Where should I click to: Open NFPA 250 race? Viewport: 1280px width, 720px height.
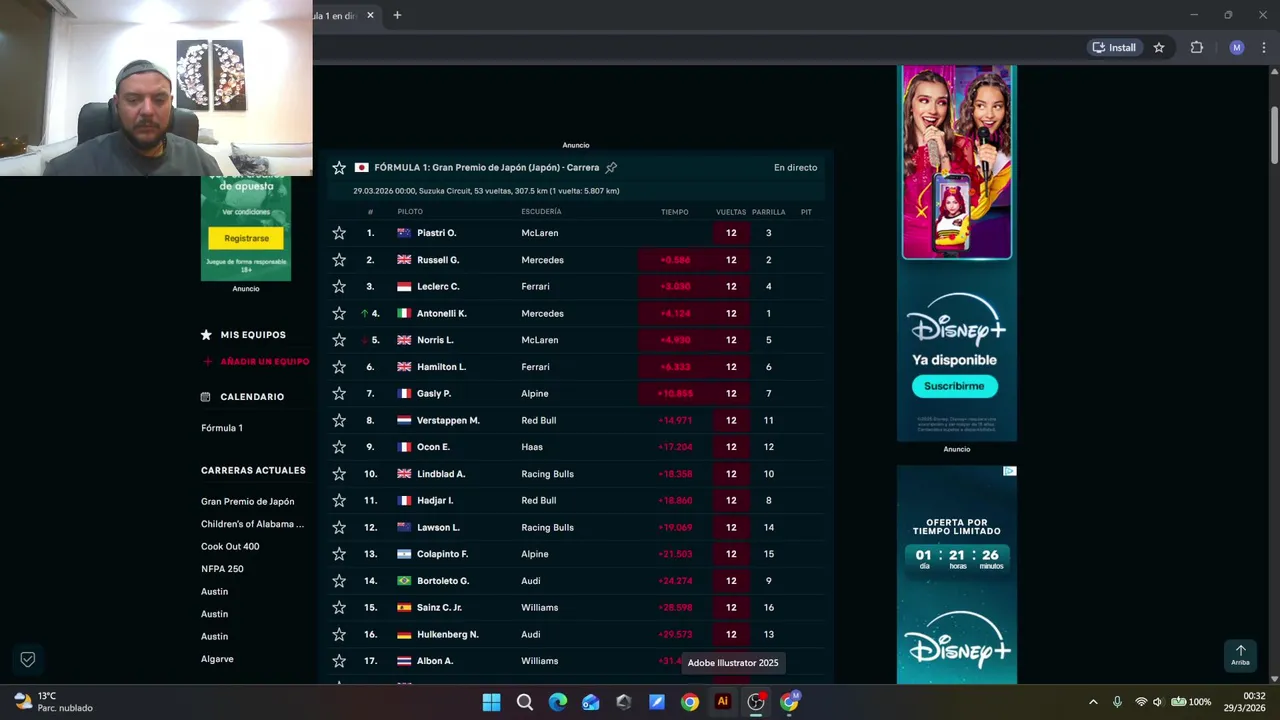tap(222, 569)
